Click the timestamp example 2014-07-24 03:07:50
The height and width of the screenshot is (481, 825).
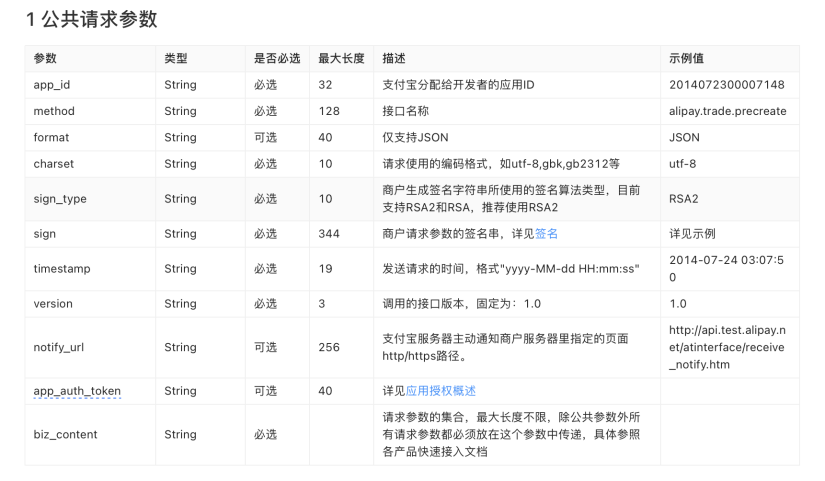726,268
